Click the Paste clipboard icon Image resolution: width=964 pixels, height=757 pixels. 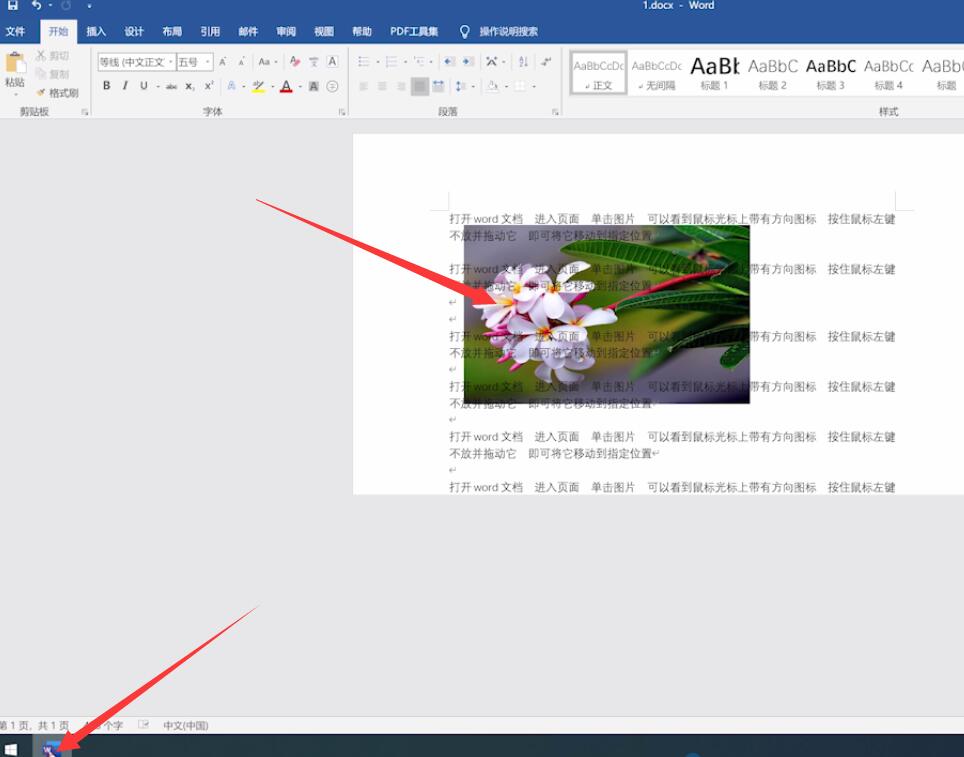[x=15, y=63]
